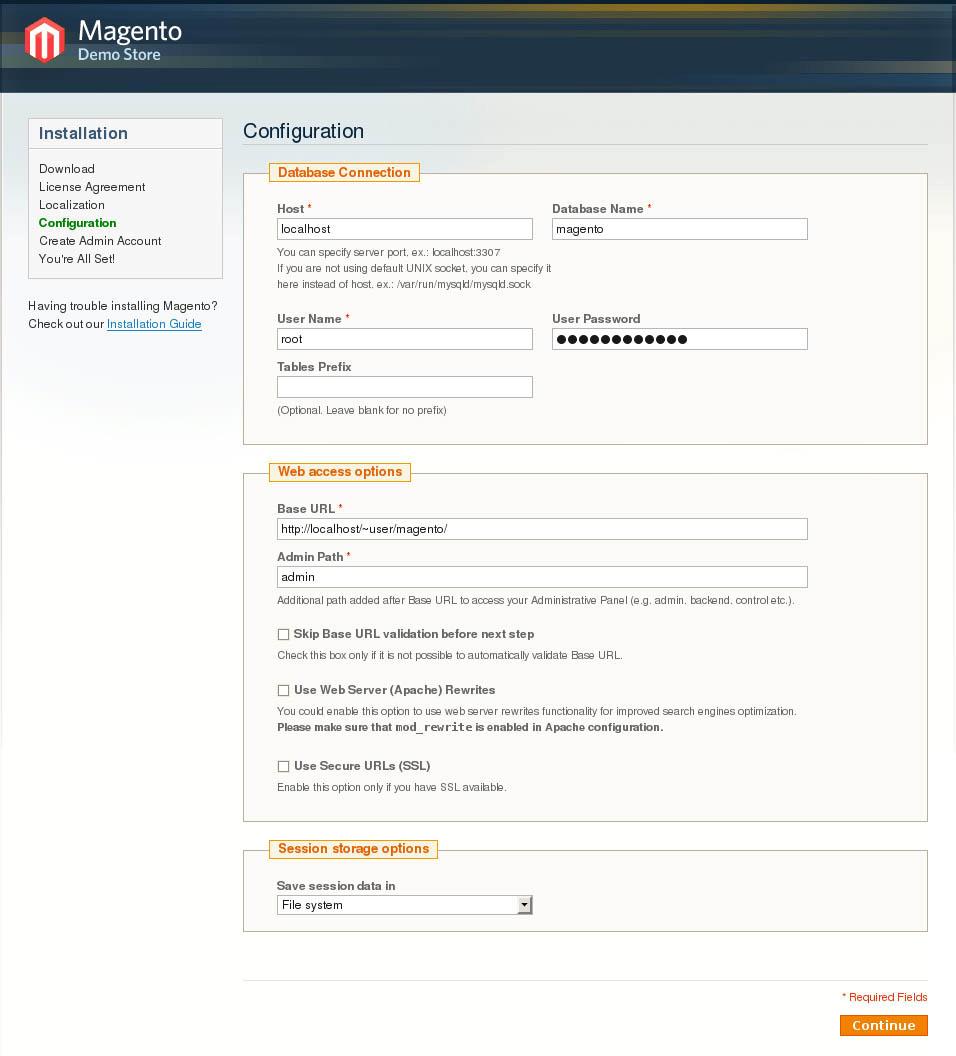Screen dimensions: 956x1056
Task: Click the Continue button
Action: 883,1025
